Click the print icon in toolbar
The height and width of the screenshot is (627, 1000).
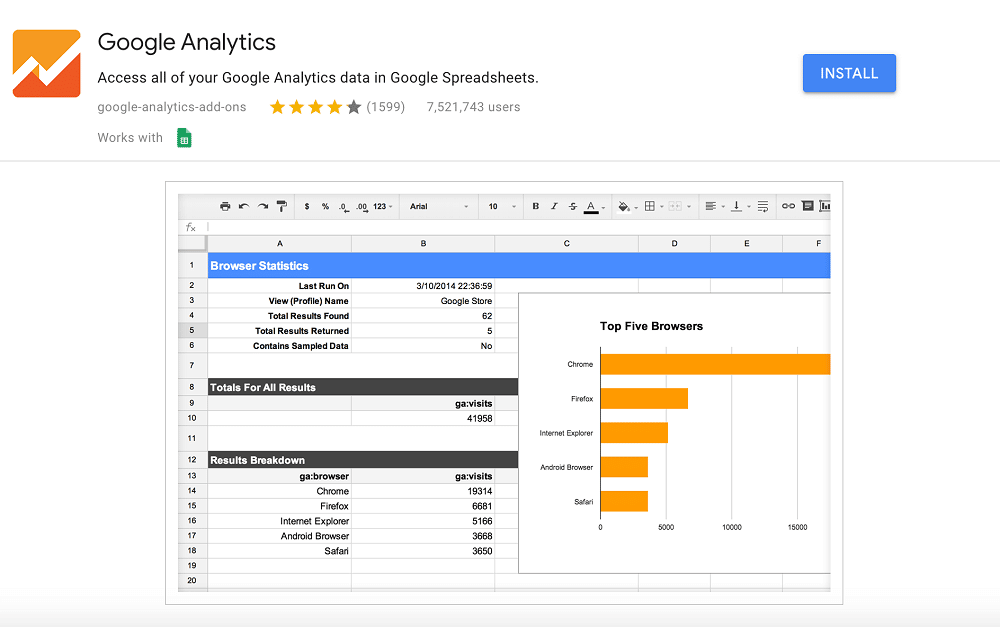(x=225, y=206)
